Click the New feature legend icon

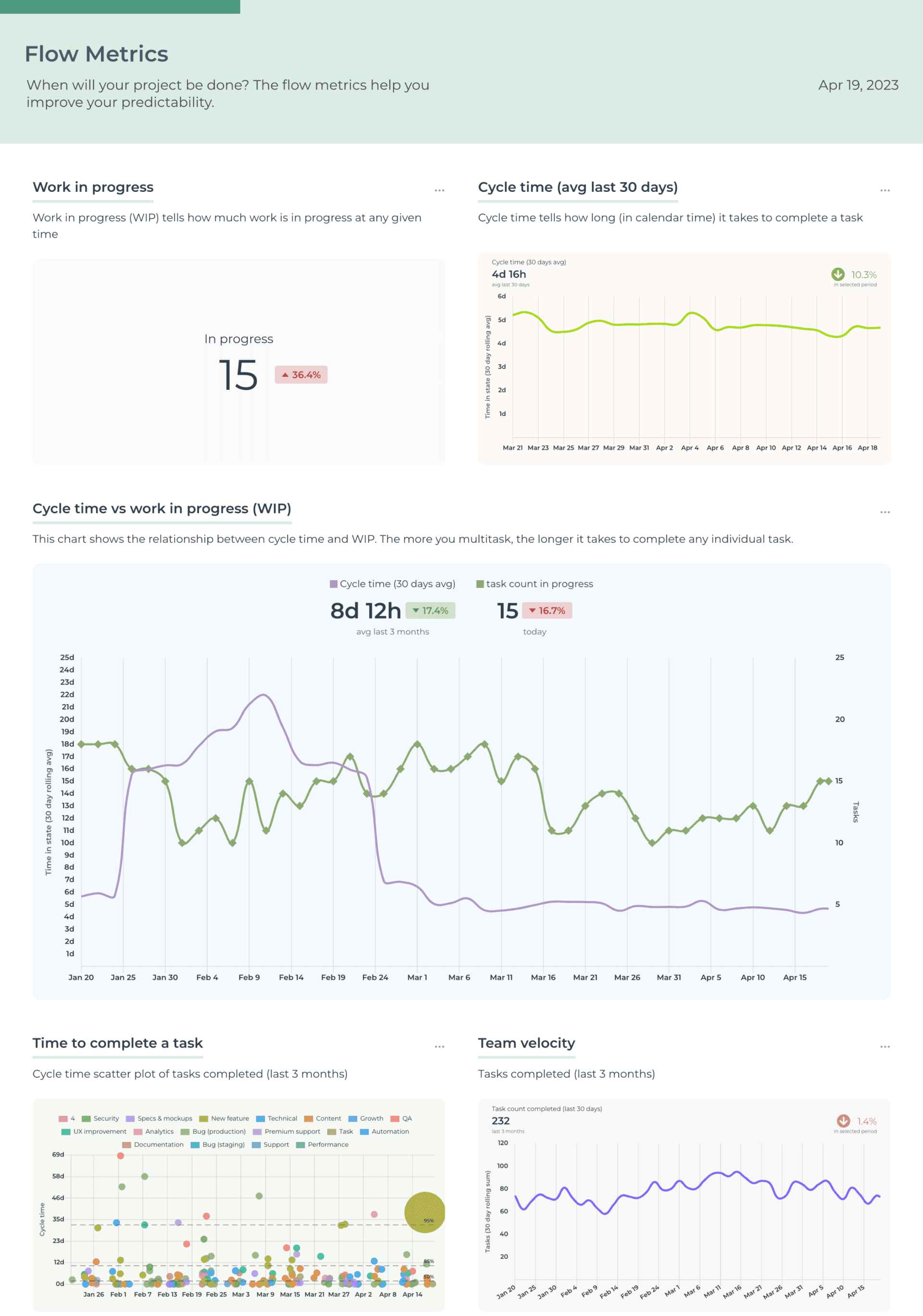204,1119
